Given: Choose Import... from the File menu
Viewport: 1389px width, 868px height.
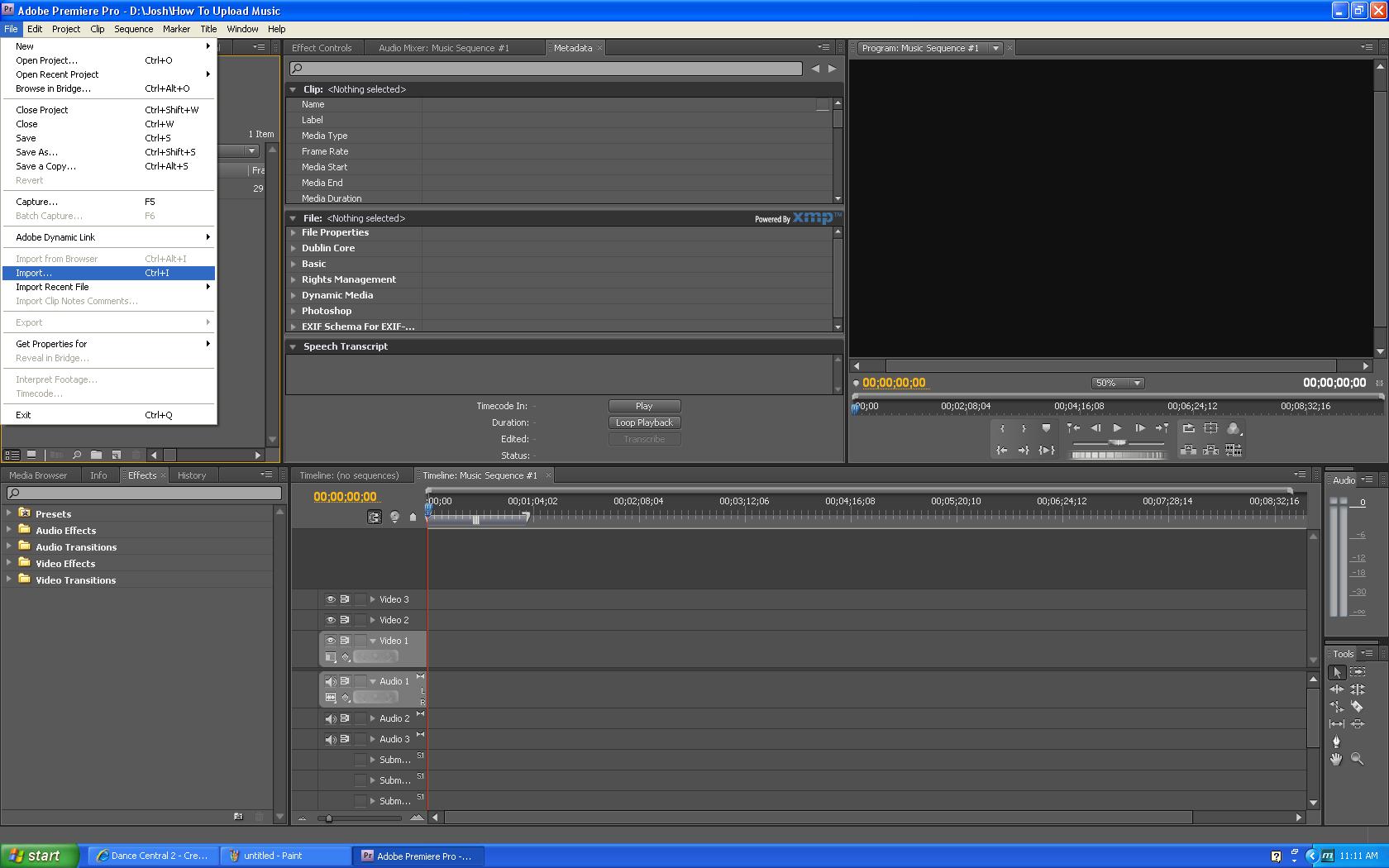Looking at the screenshot, I should click(108, 273).
